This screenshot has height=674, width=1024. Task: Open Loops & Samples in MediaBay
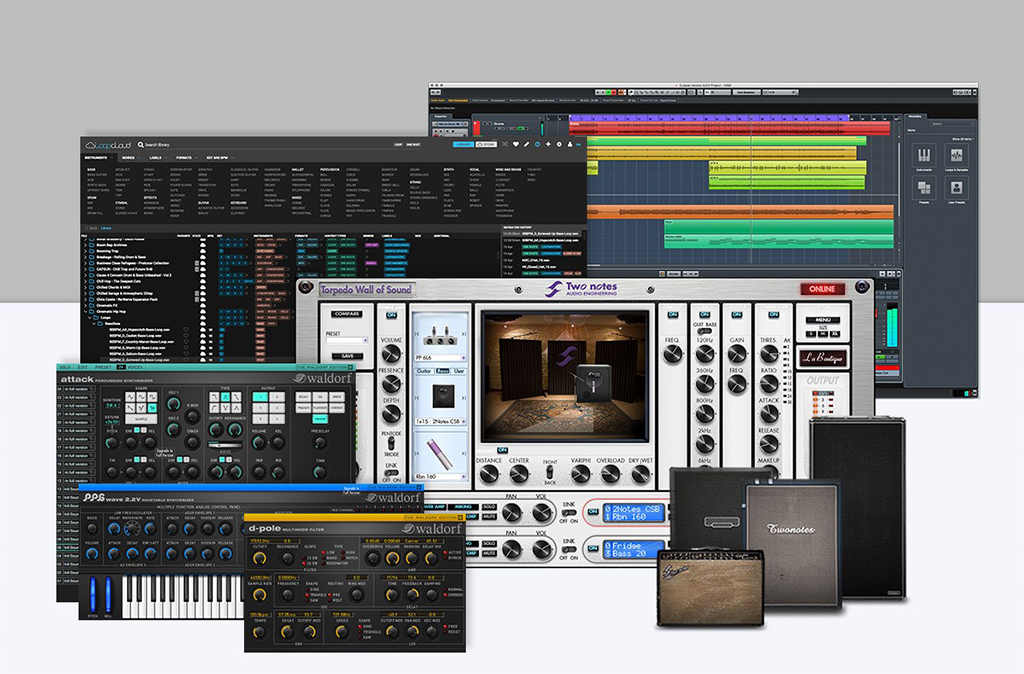pos(956,156)
